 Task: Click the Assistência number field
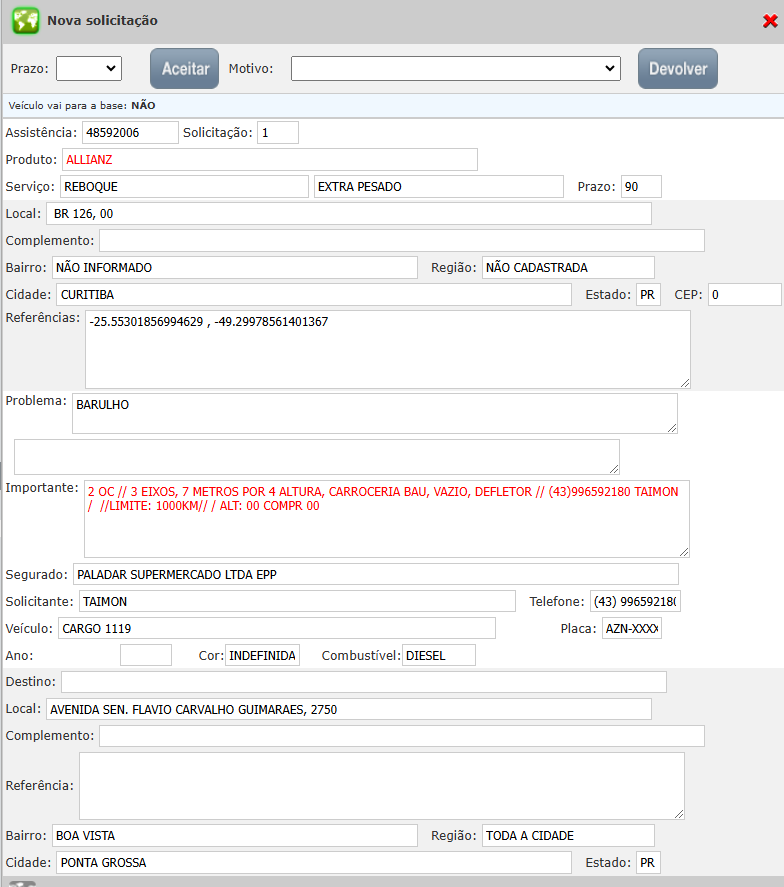(129, 133)
